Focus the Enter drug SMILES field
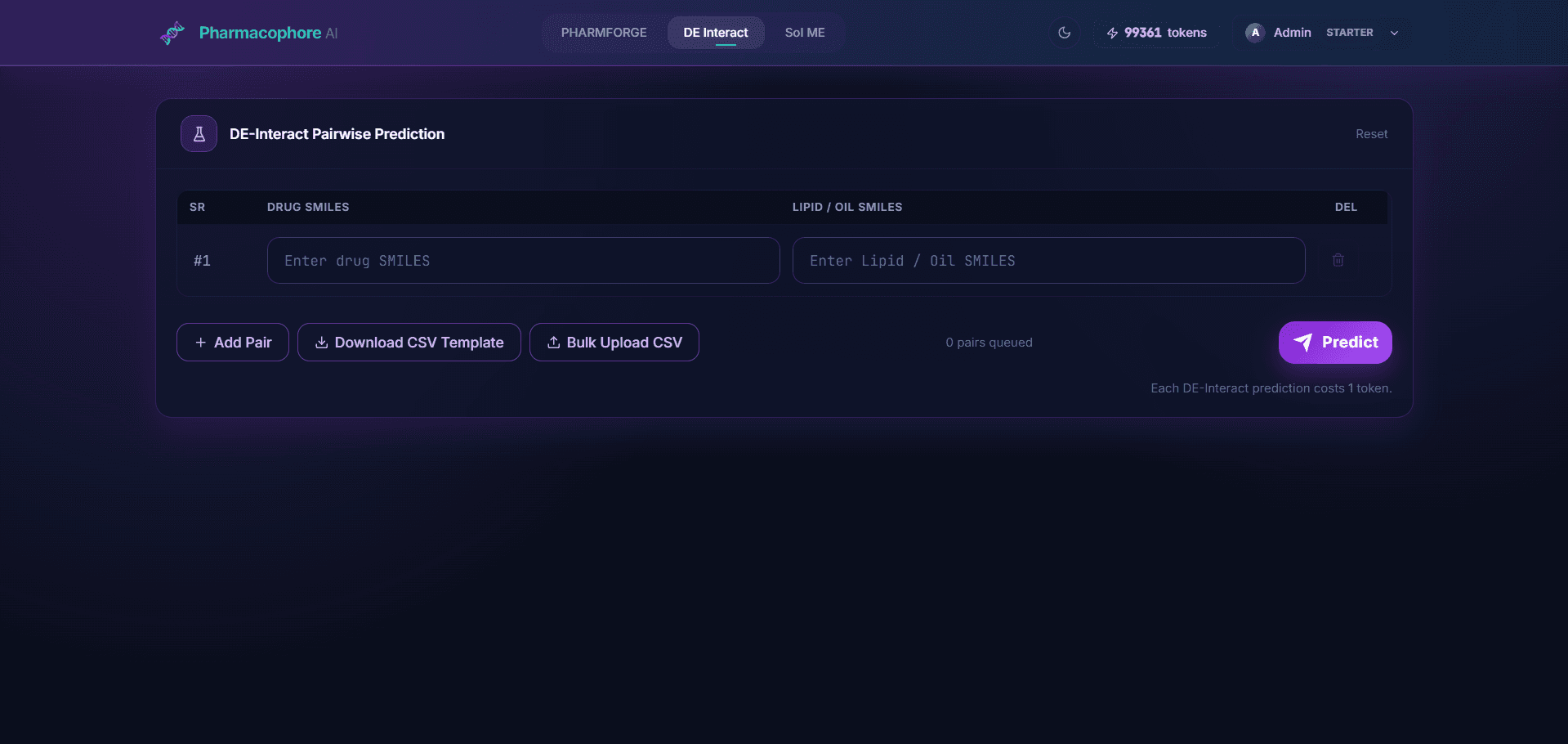The image size is (1568, 744). (523, 261)
